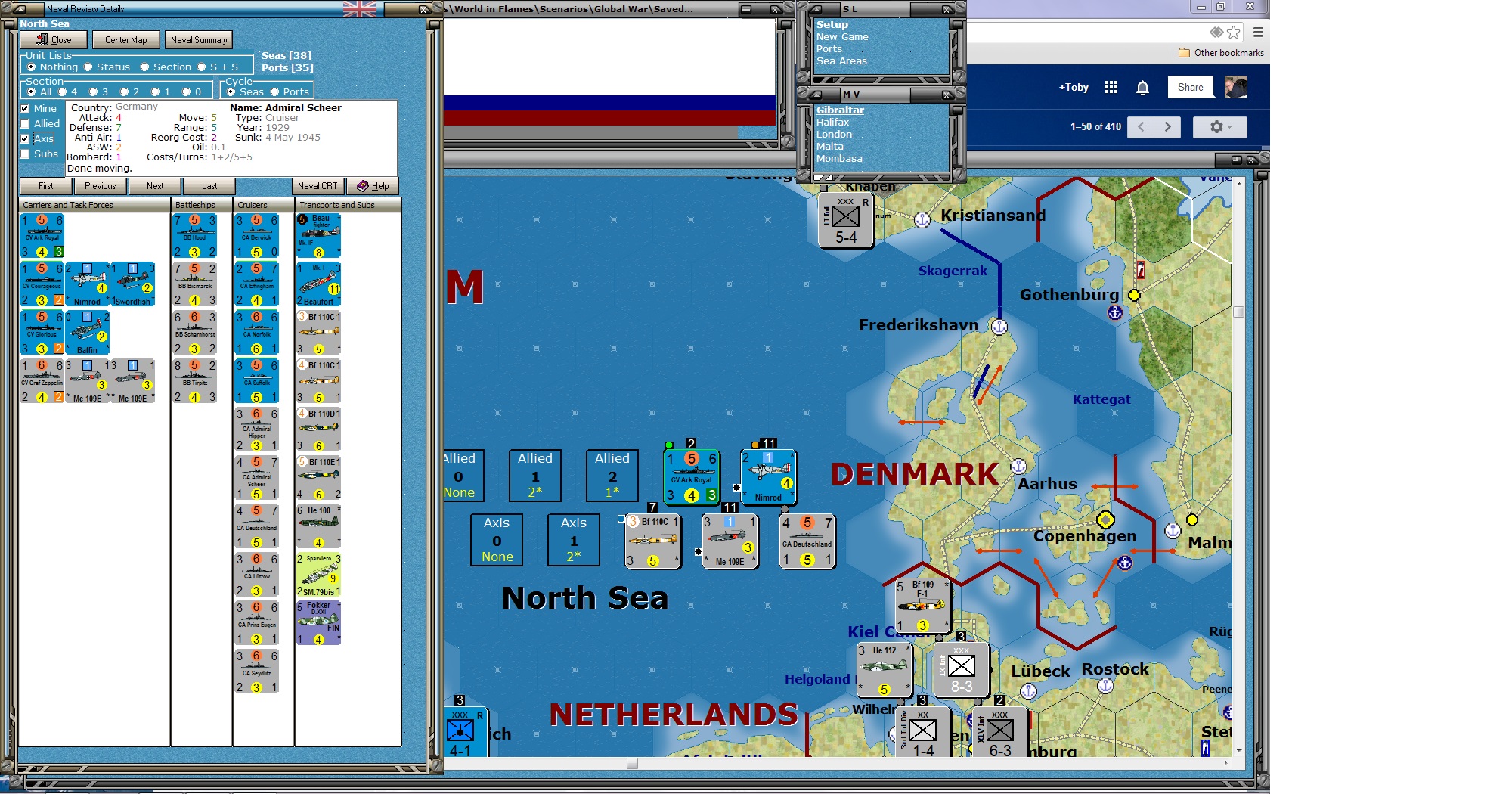Select the SM.79bis Sparviero counter

[x=319, y=575]
